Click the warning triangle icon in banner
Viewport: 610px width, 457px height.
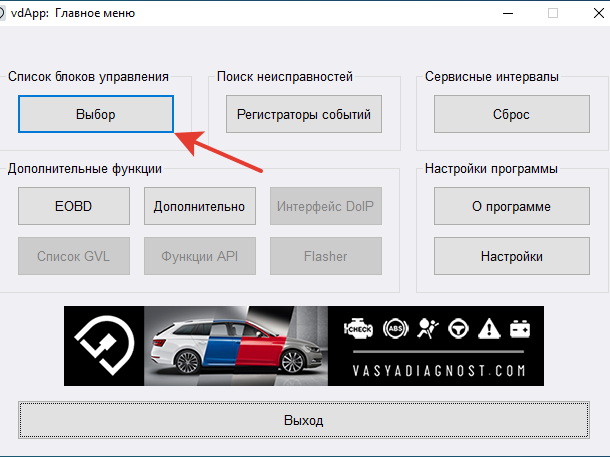coord(489,329)
